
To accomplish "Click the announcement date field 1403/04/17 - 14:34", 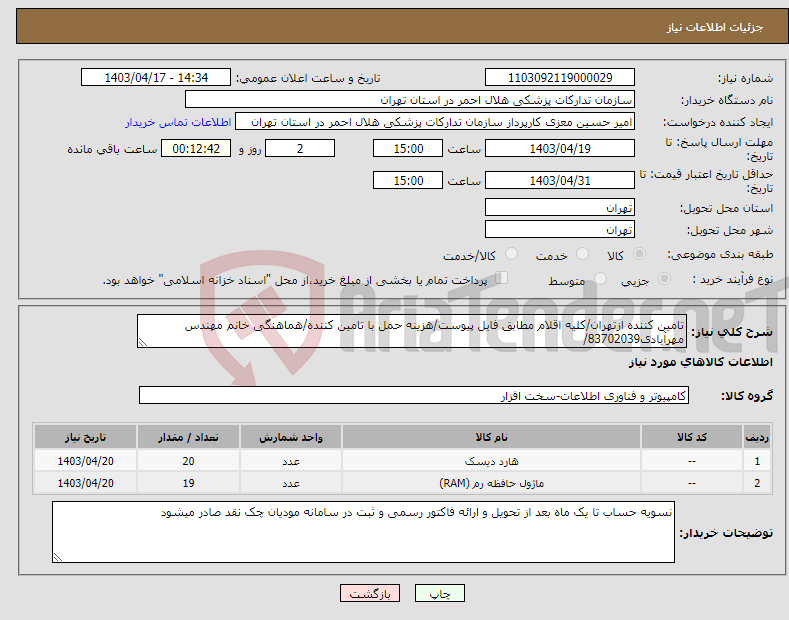I will click(x=156, y=78).
